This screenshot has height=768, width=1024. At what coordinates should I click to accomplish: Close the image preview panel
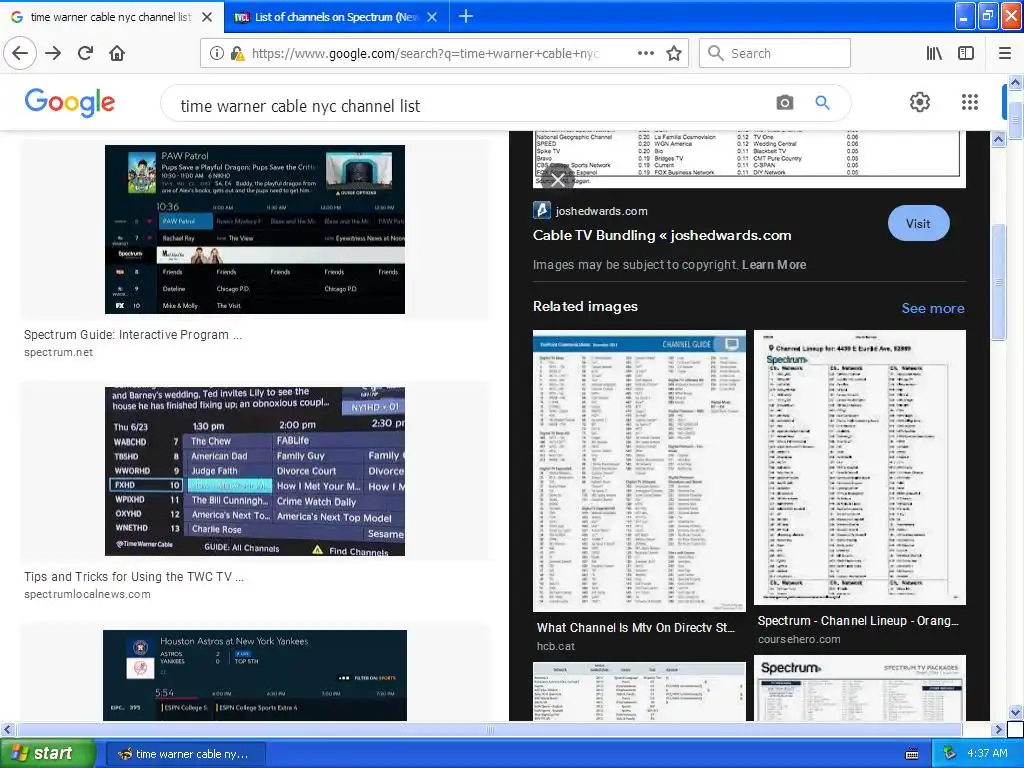558,180
